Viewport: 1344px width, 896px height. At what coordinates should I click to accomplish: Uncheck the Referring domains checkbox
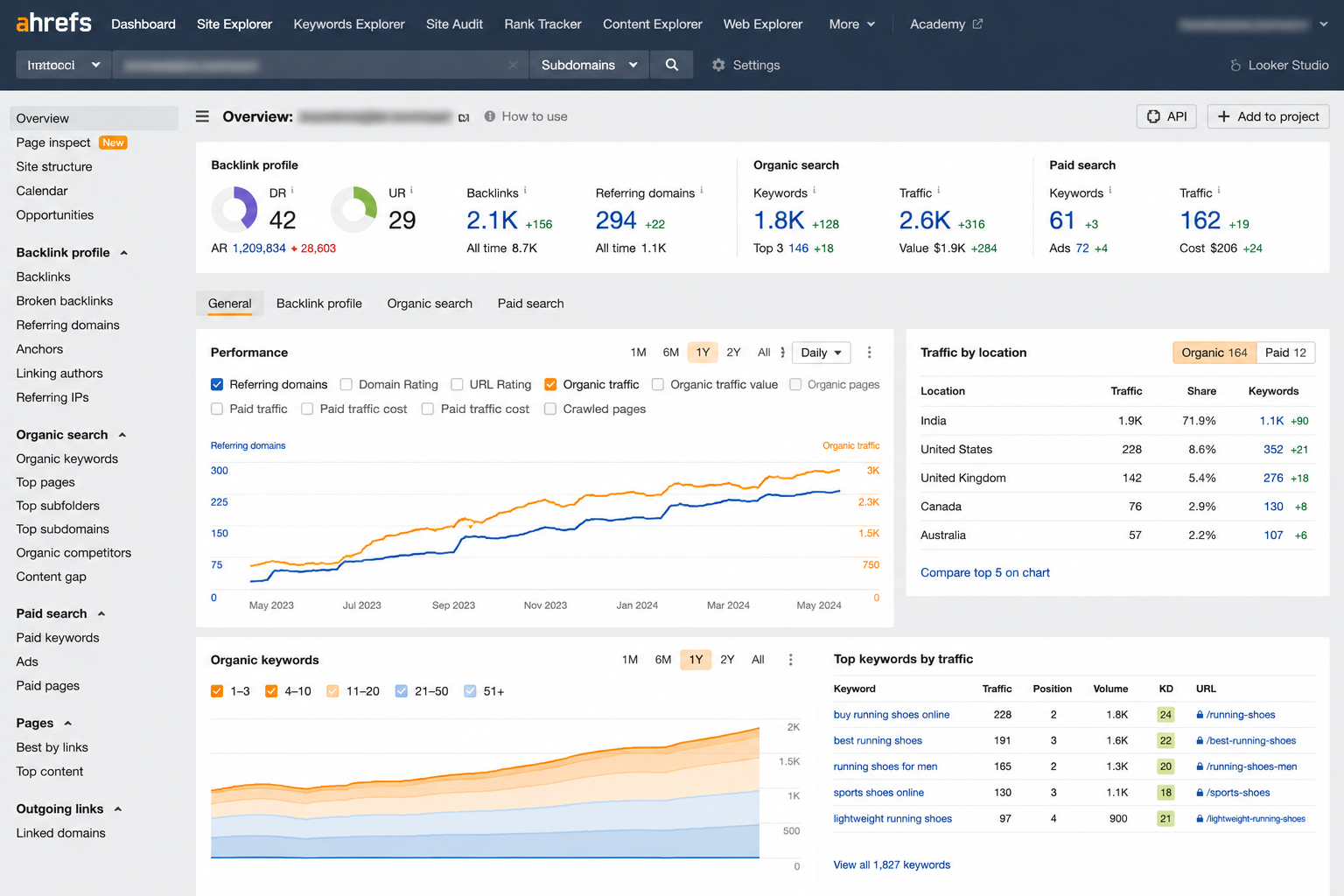coord(217,384)
